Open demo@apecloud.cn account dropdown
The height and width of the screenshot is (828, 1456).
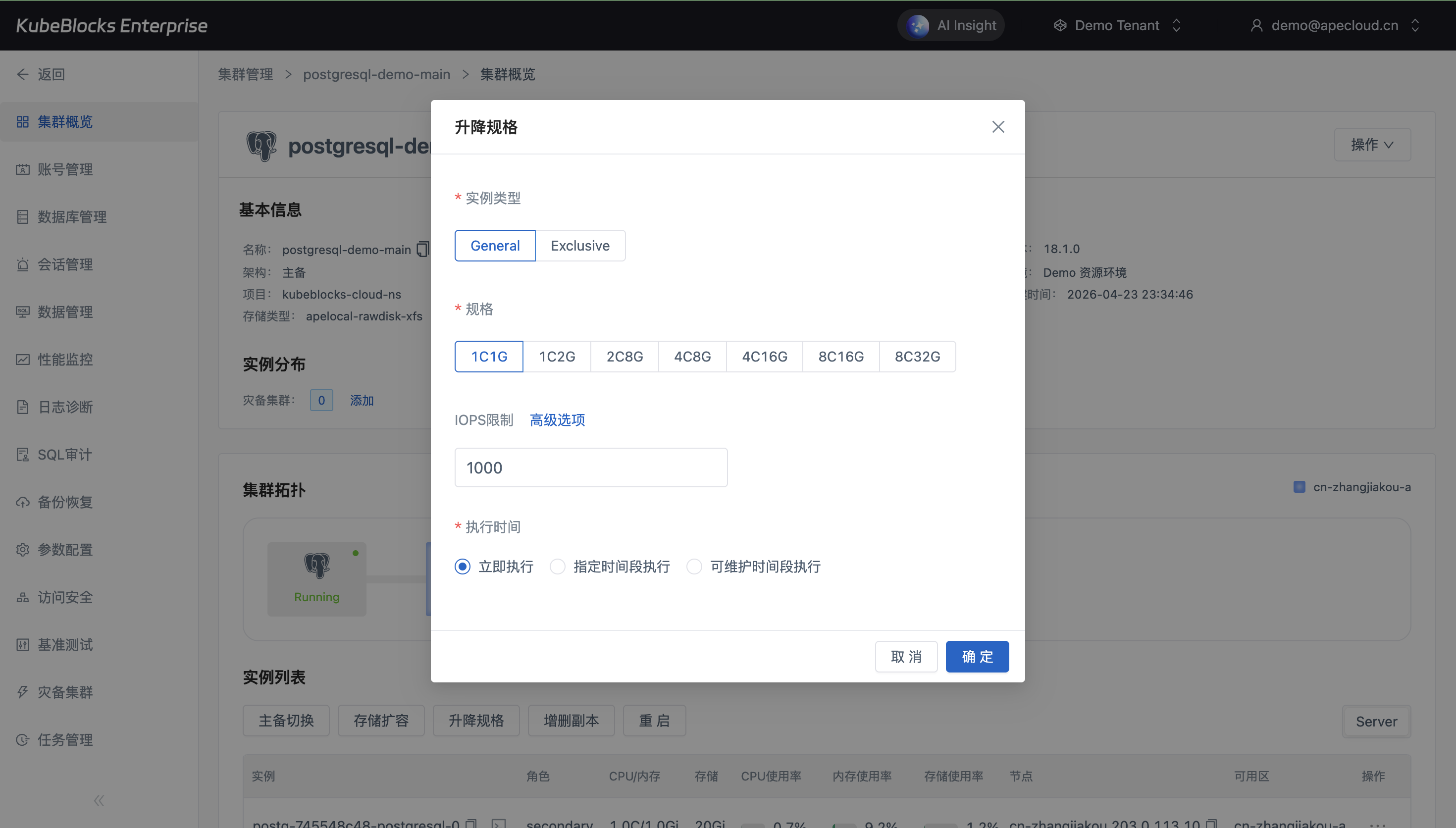(x=1334, y=26)
